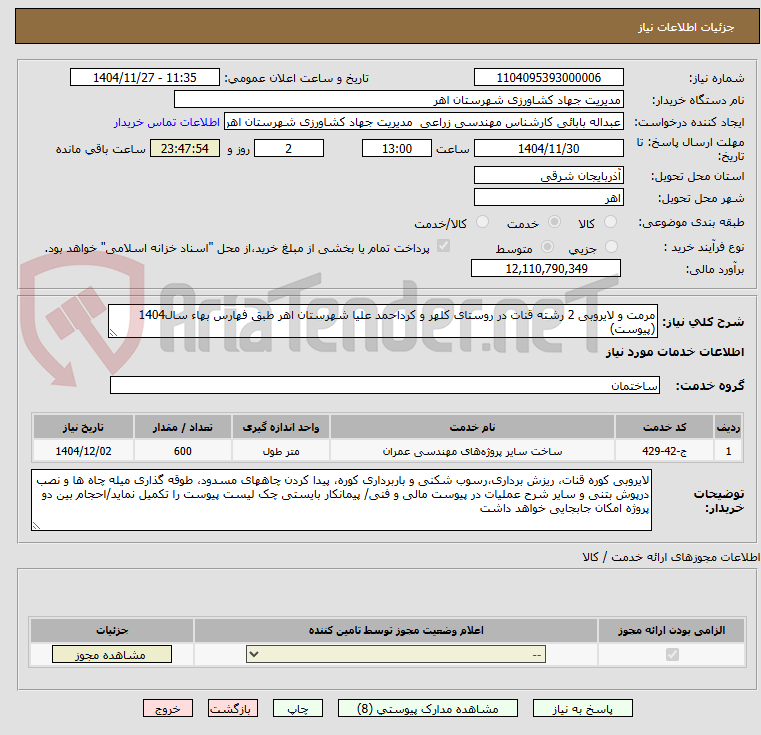This screenshot has height=735, width=761.
Task: Click the province field آذربایجان شرقی
Action: pos(548,175)
